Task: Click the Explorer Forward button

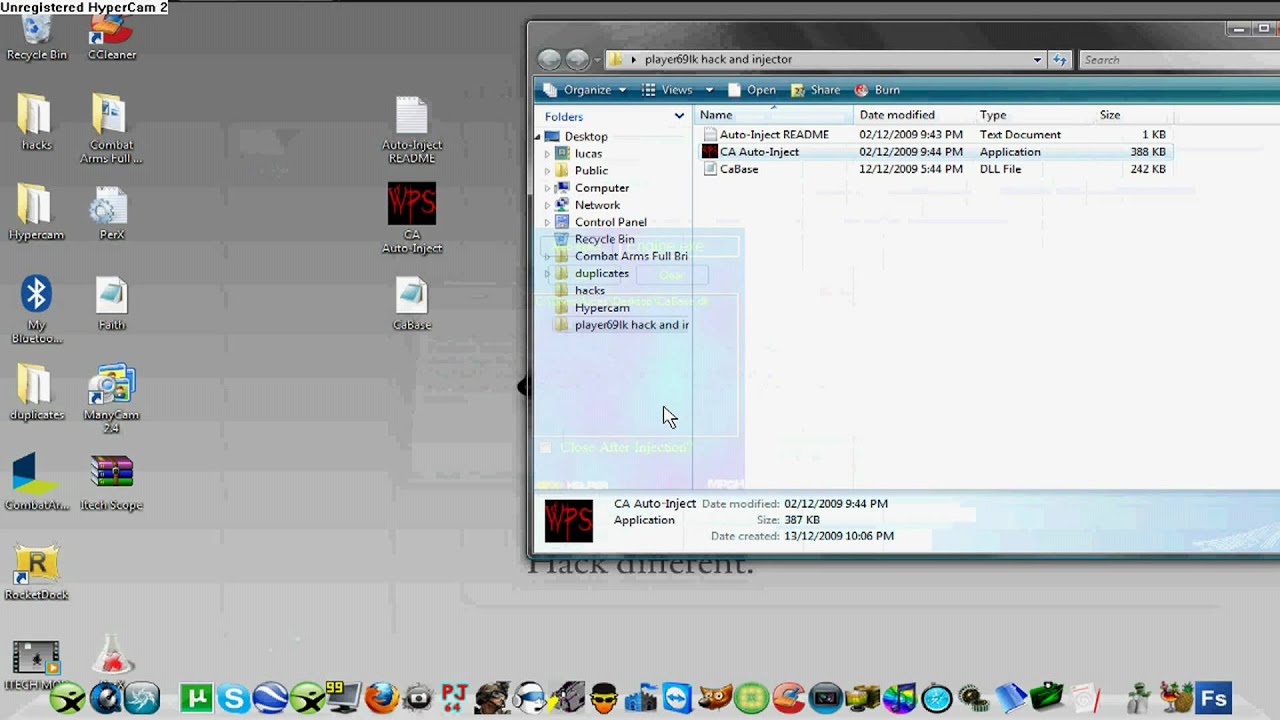Action: click(578, 60)
